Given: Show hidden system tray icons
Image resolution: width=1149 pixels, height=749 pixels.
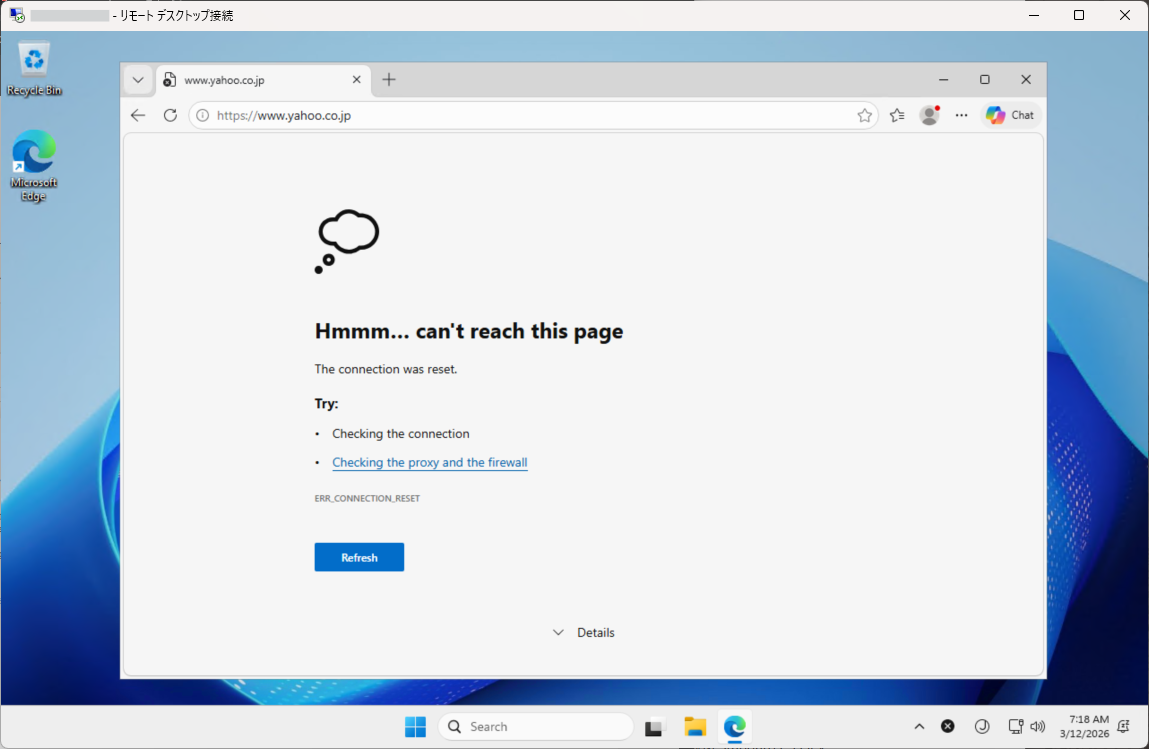Looking at the screenshot, I should [x=919, y=727].
